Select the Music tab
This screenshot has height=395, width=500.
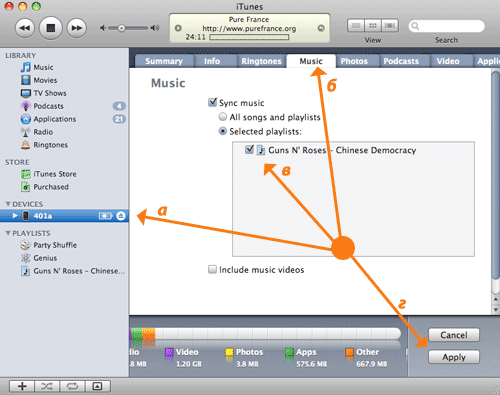[x=311, y=61]
